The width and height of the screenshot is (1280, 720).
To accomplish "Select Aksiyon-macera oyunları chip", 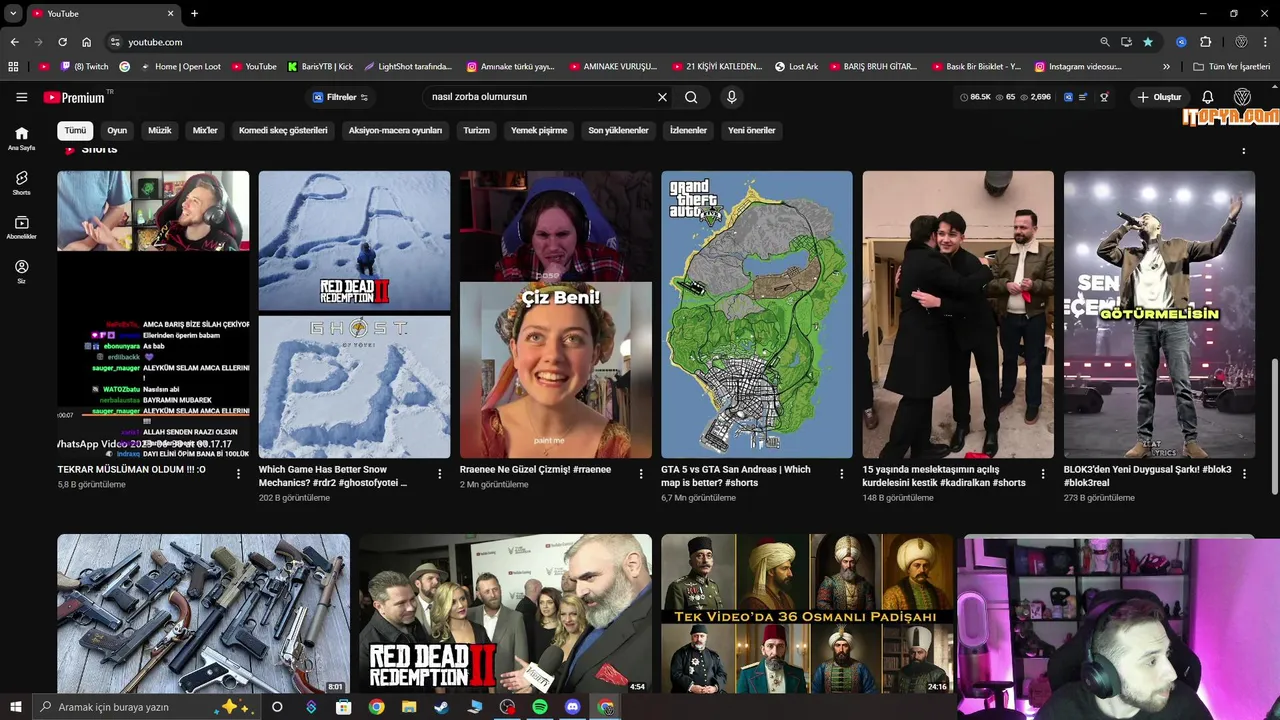I will pyautogui.click(x=395, y=130).
